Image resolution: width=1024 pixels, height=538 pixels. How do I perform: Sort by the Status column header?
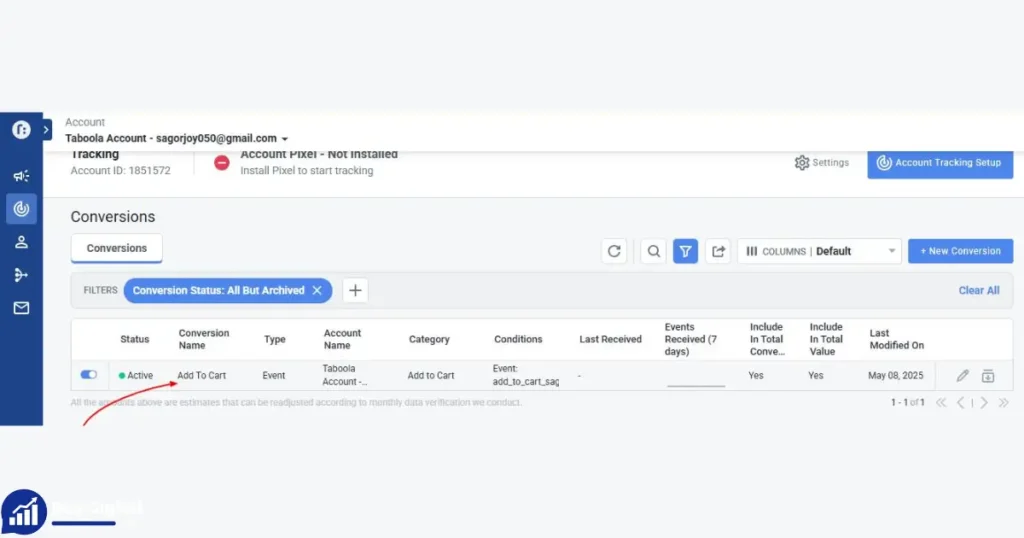click(135, 339)
